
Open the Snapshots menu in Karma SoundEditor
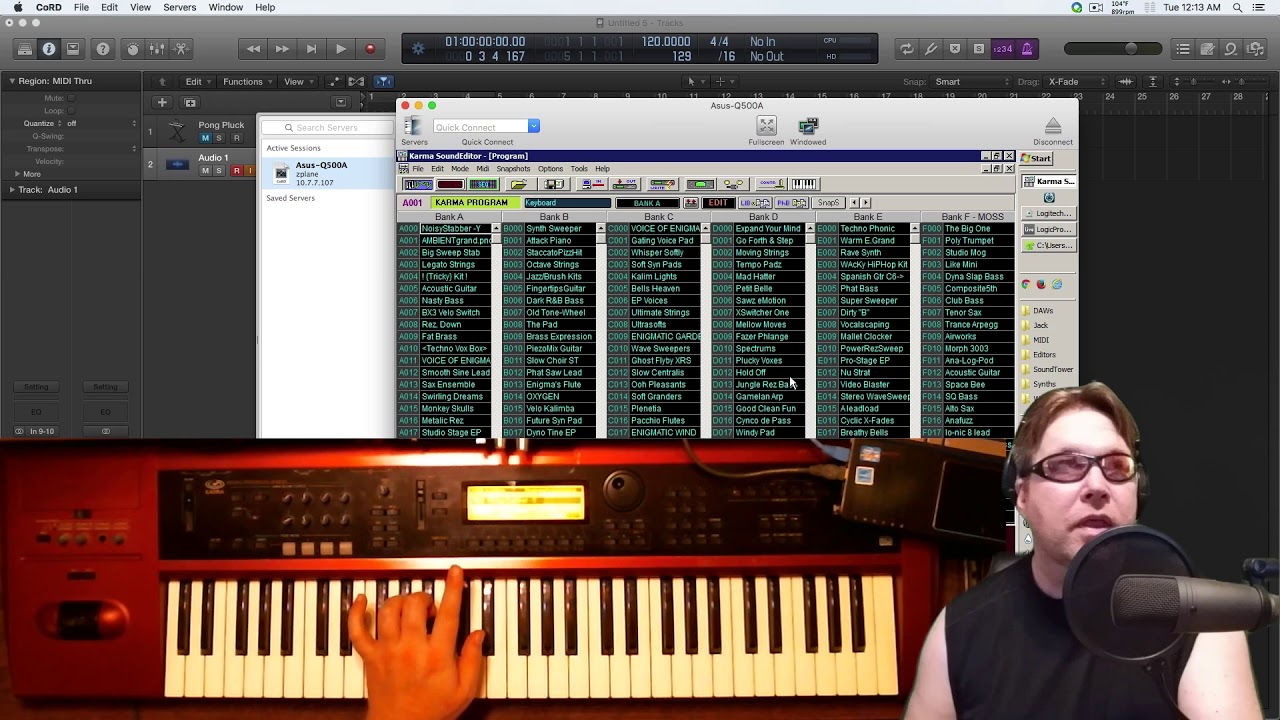pyautogui.click(x=513, y=169)
